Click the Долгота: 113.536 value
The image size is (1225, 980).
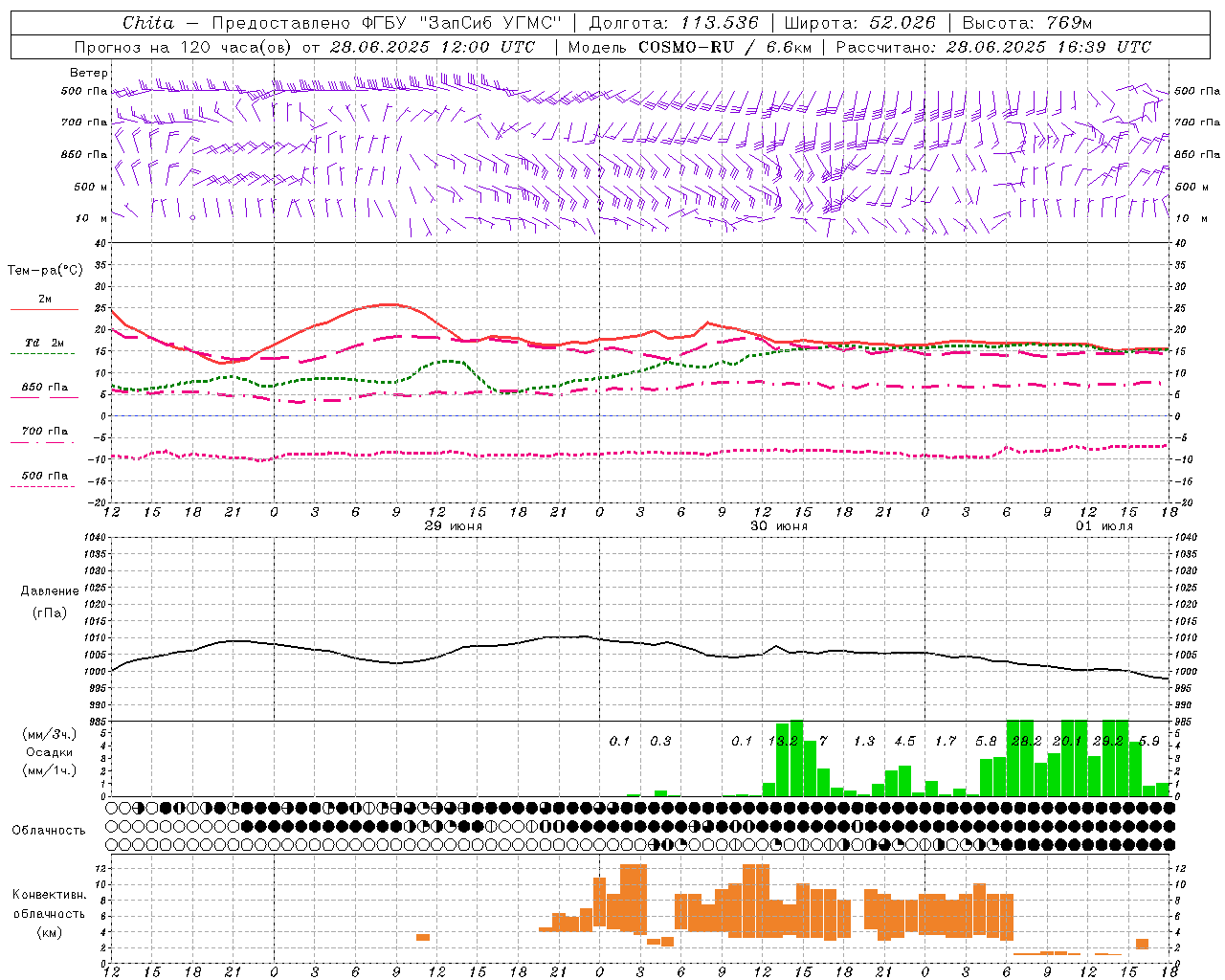(x=674, y=23)
